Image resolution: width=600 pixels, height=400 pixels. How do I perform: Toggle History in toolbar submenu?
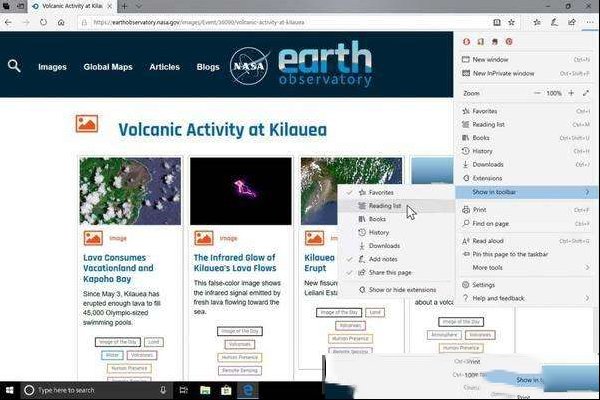point(396,232)
